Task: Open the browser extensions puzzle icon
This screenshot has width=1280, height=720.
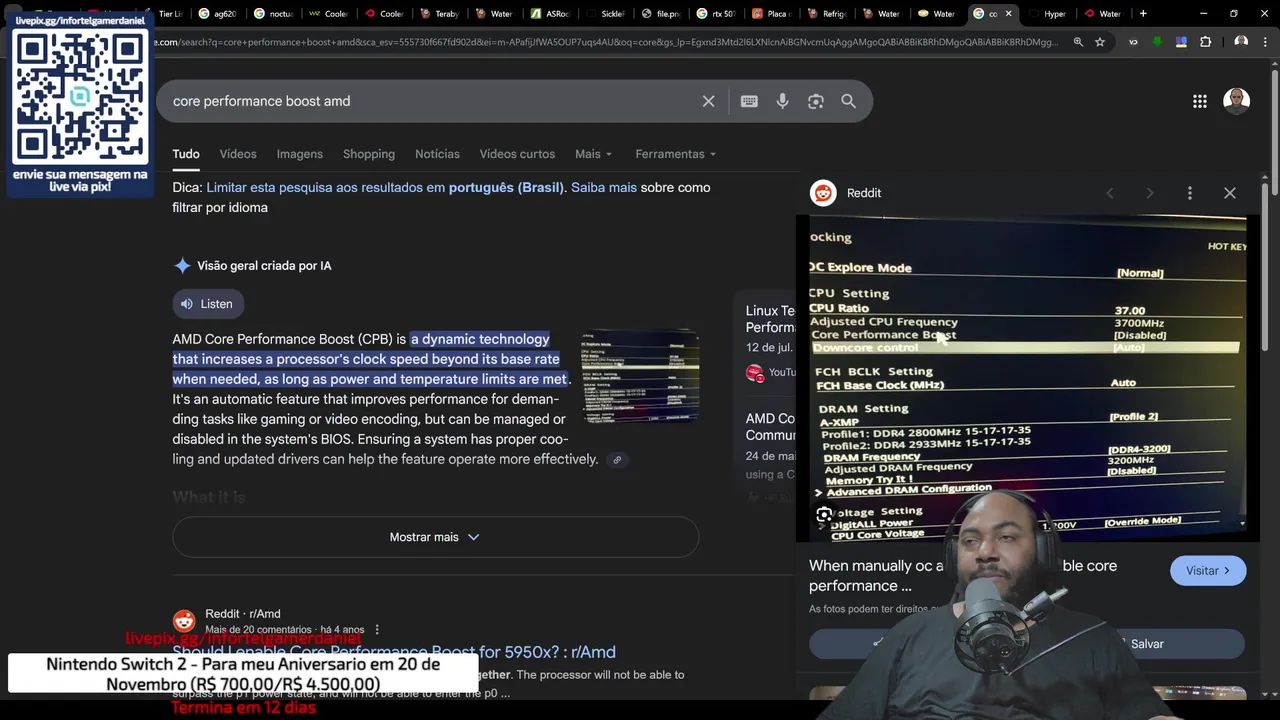Action: point(1205,42)
